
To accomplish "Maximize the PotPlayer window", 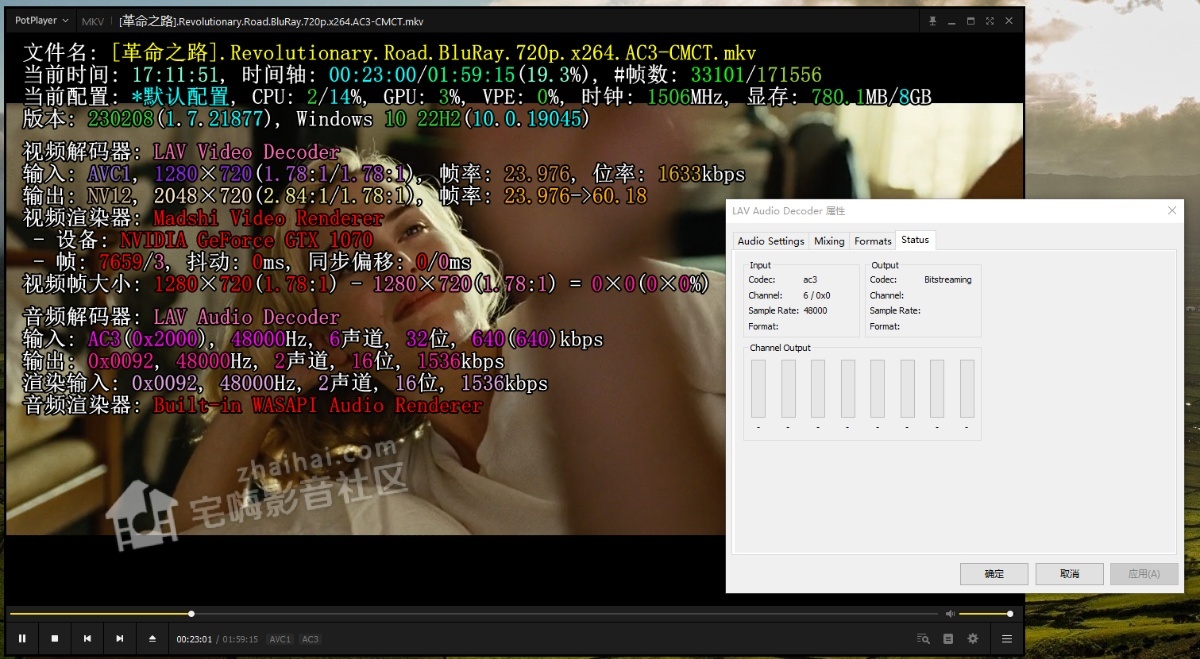I will tap(970, 20).
